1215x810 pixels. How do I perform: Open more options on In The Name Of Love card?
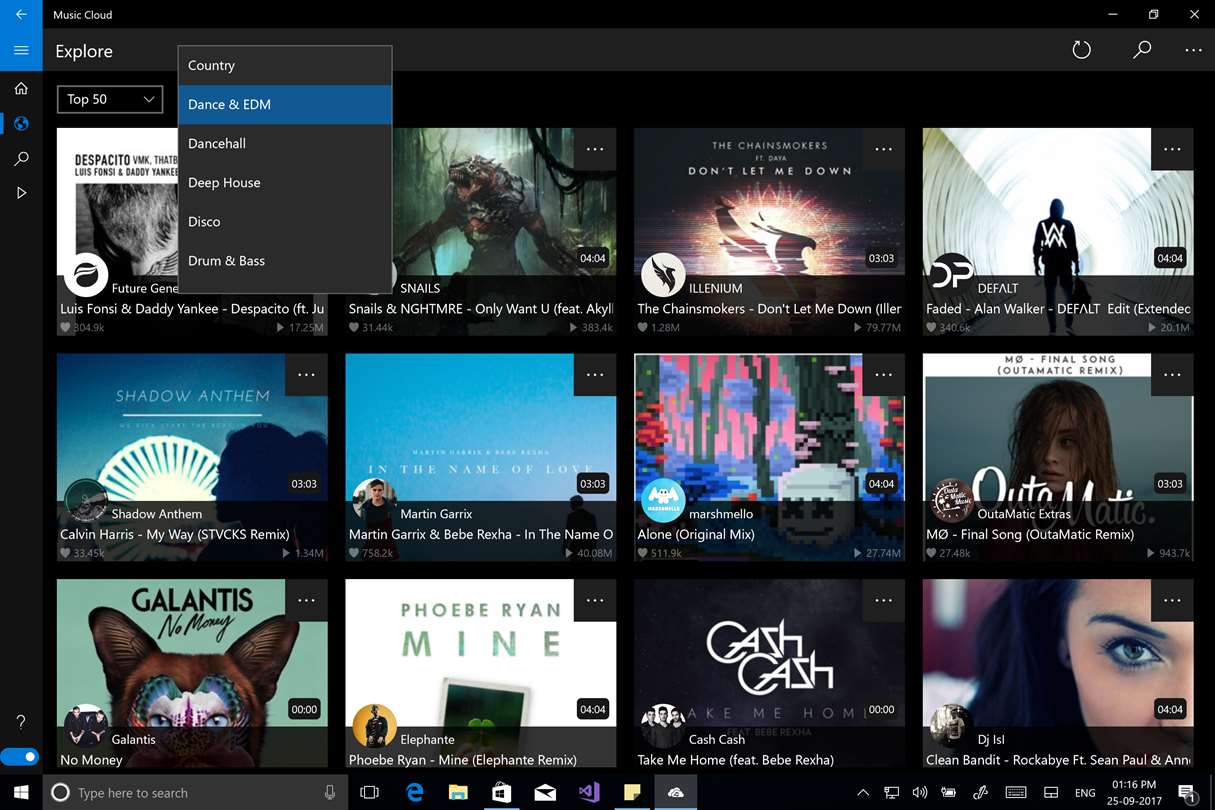(x=595, y=375)
